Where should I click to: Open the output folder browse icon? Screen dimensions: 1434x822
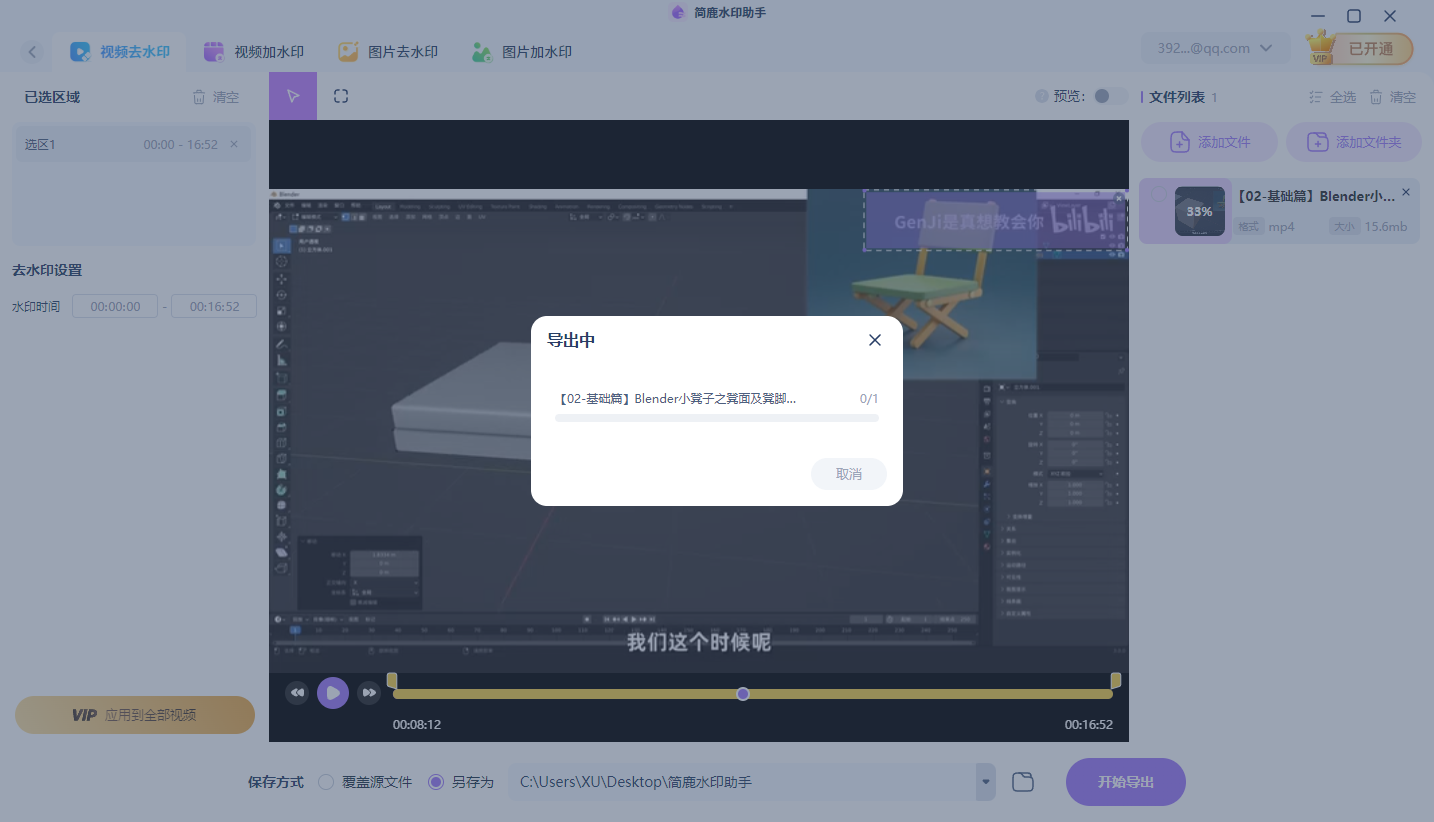[1022, 782]
